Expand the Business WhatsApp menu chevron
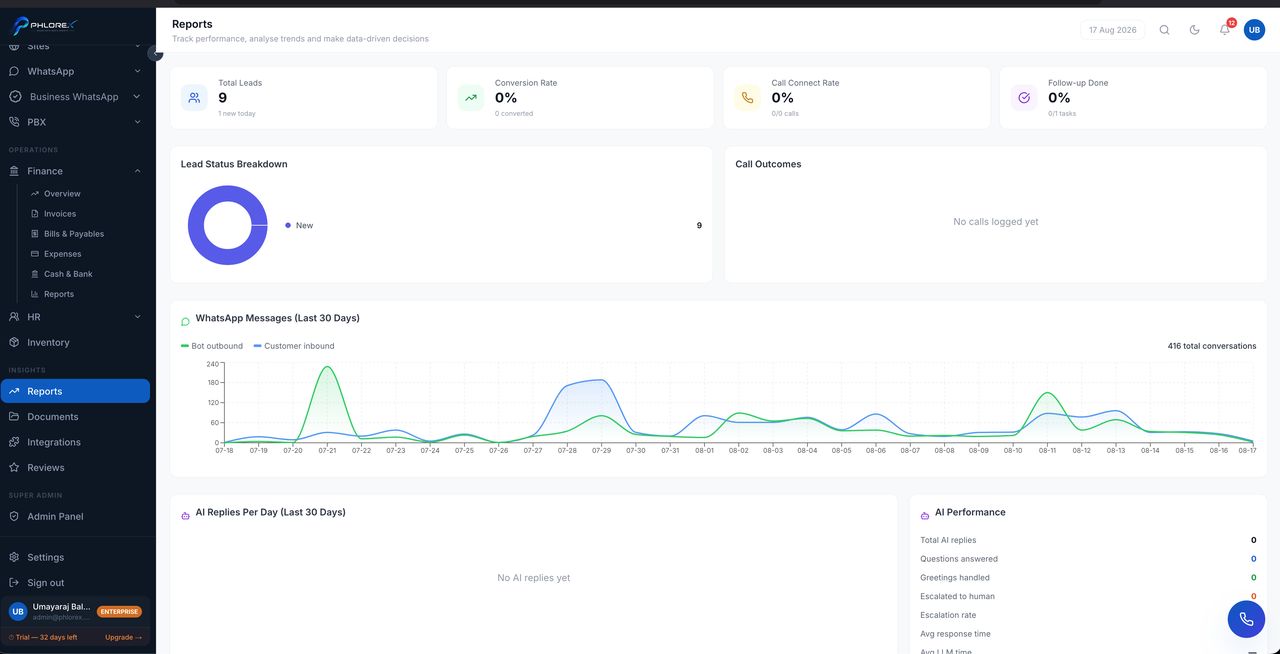Image resolution: width=1280 pixels, height=654 pixels. click(x=137, y=97)
